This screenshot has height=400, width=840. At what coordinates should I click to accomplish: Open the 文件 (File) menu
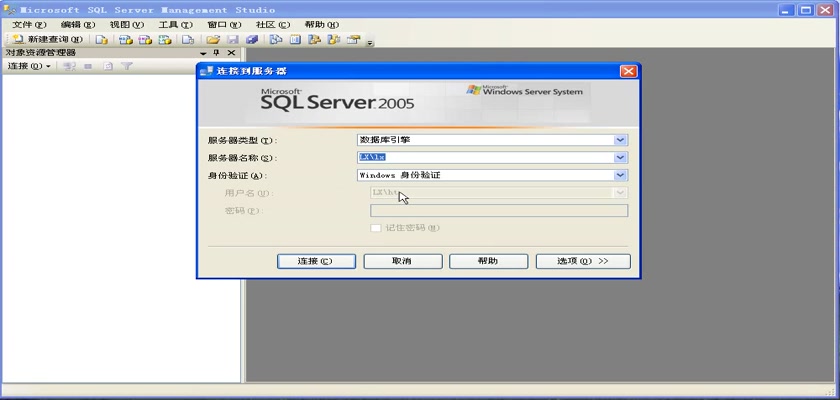point(29,25)
